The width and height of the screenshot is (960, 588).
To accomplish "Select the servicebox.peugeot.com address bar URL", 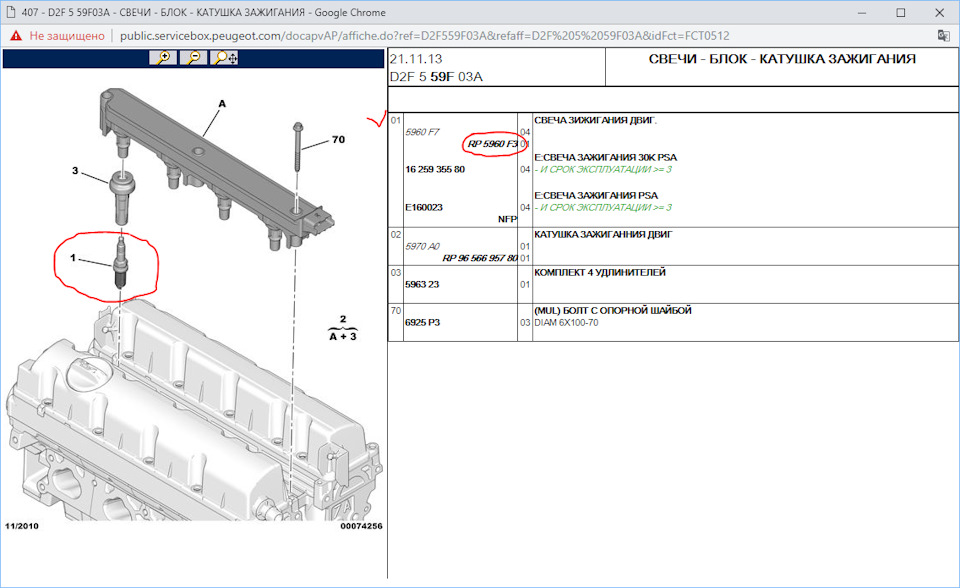I will coord(424,36).
